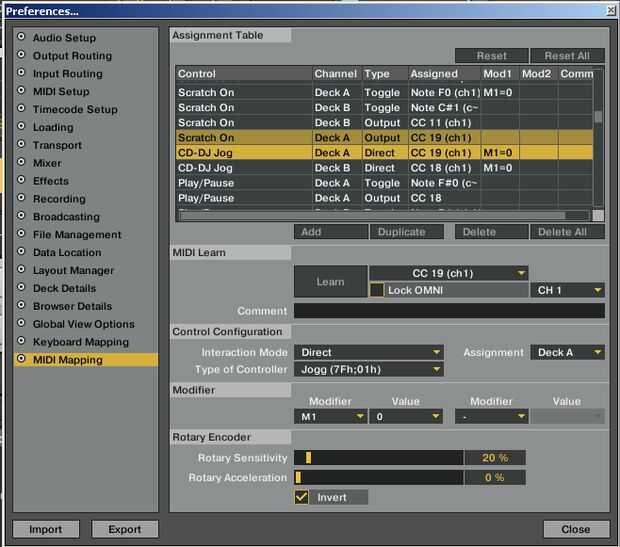This screenshot has width=620, height=547.
Task: Switch to Timecode Setup page
Action: point(75,110)
